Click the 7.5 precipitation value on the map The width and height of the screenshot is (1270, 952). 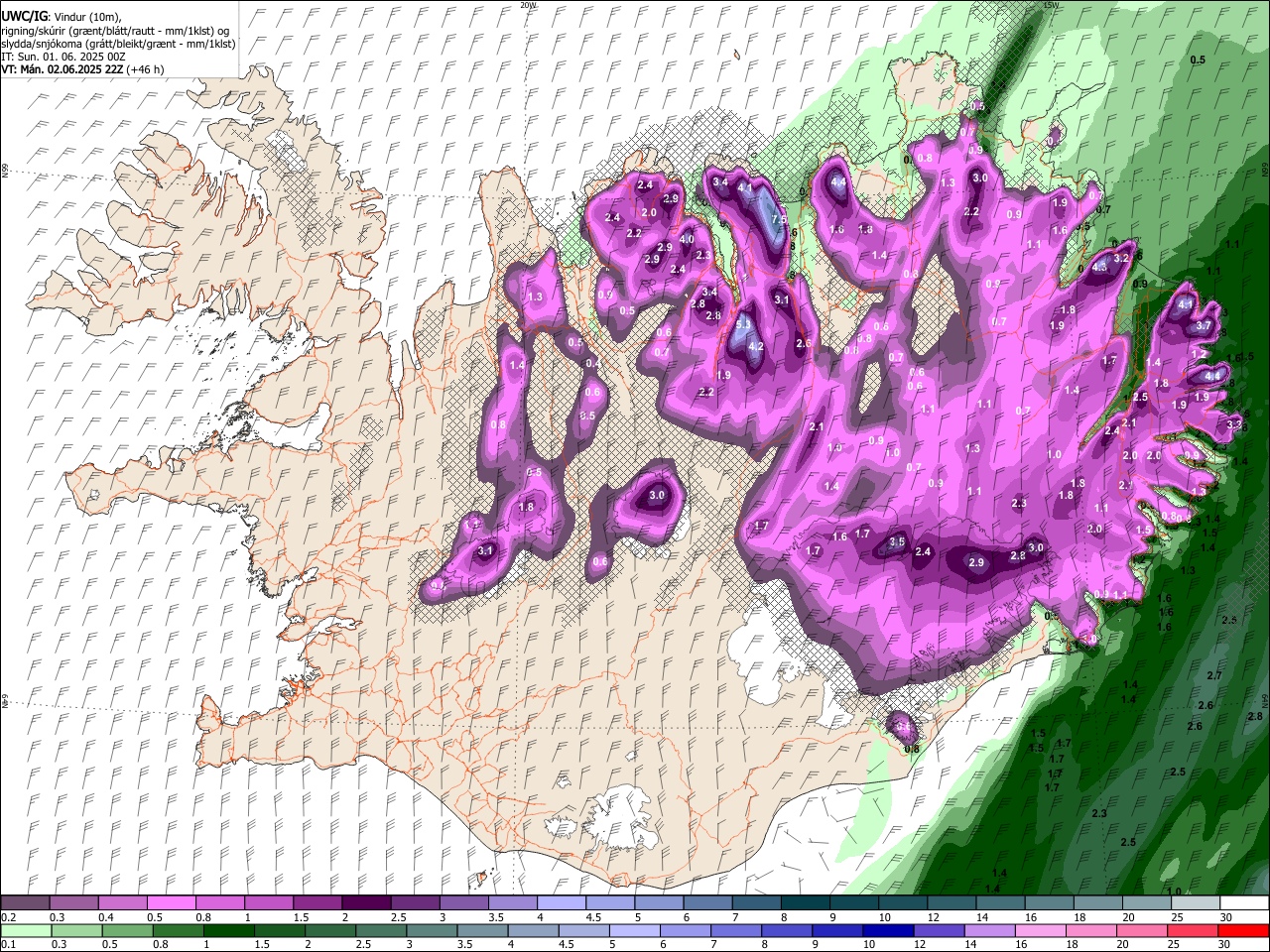779,219
